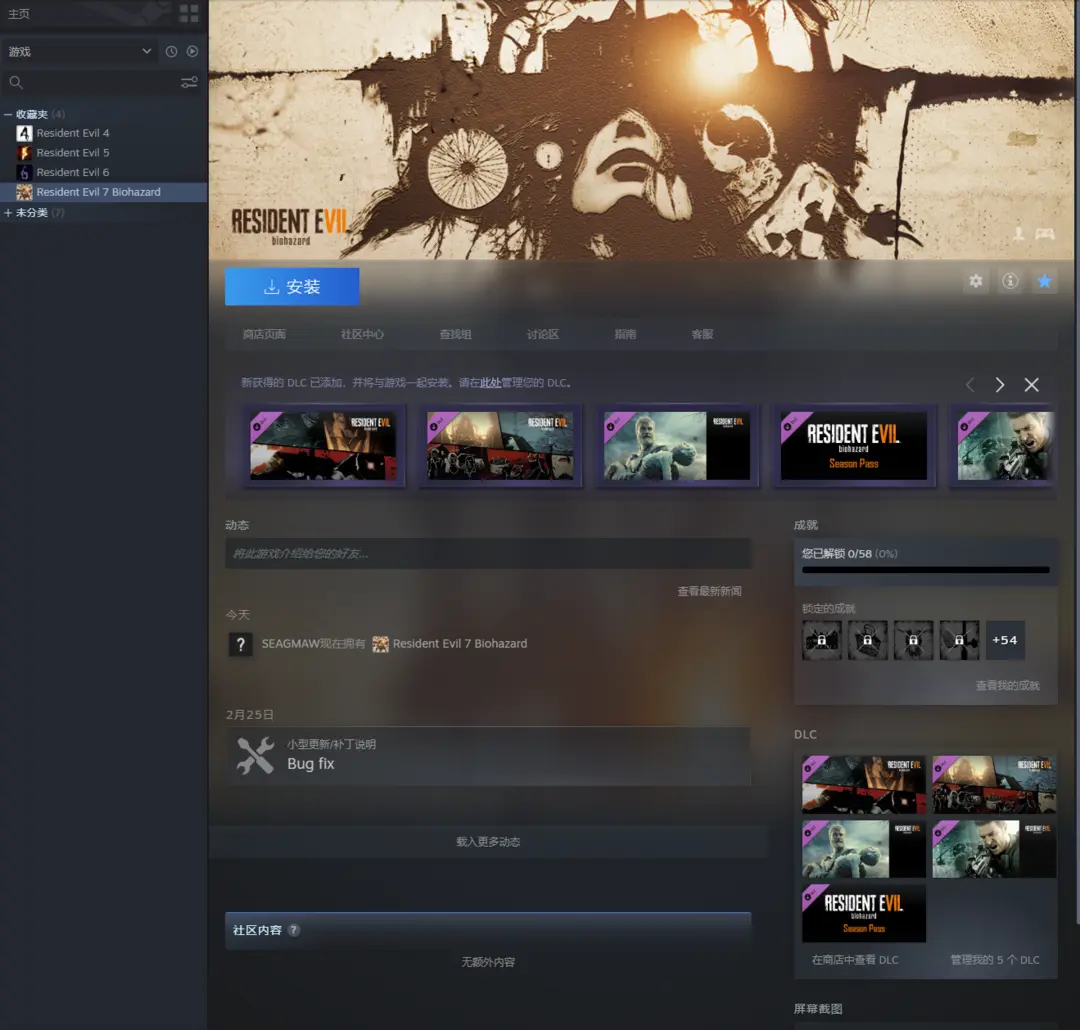The height and width of the screenshot is (1030, 1080).
Task: Open the 讨论区 tab
Action: pyautogui.click(x=543, y=334)
